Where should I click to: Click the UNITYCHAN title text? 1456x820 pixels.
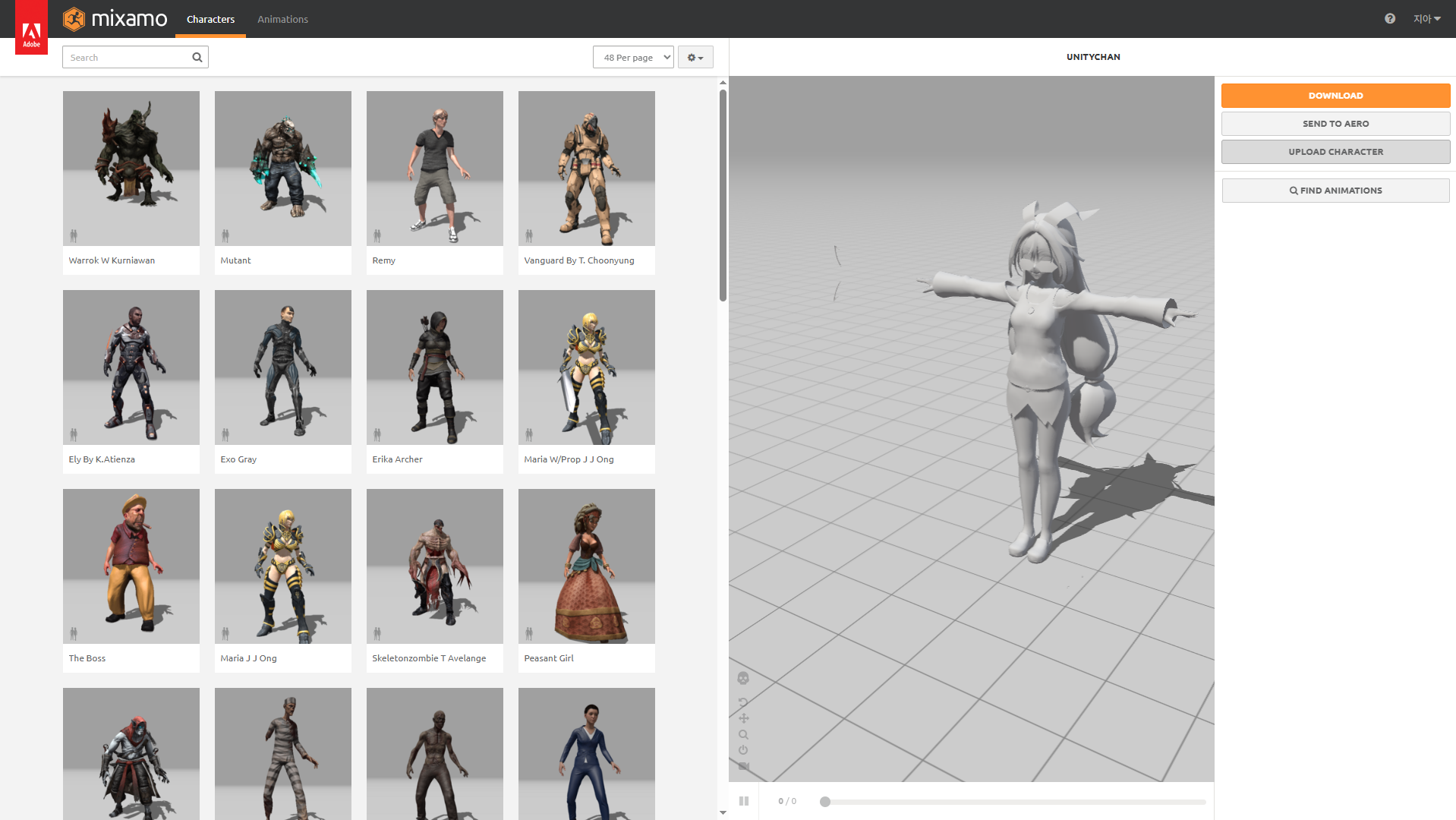point(1093,57)
